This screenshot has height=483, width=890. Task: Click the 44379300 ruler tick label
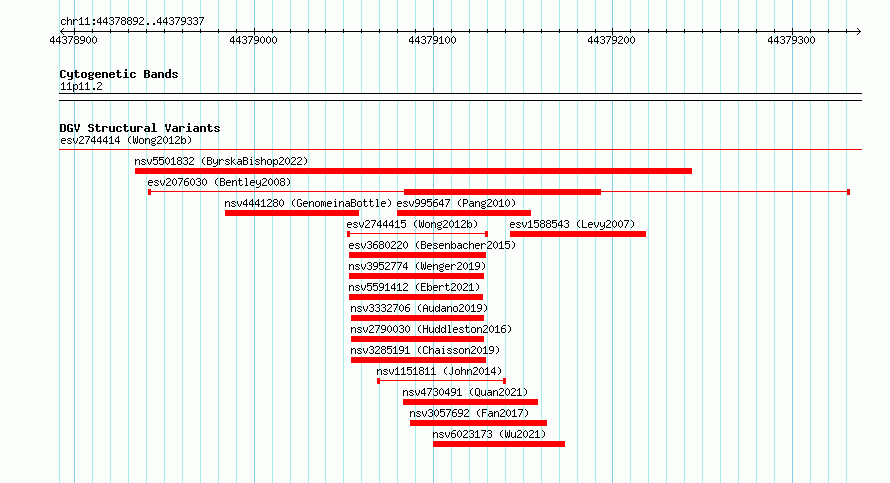pos(791,40)
